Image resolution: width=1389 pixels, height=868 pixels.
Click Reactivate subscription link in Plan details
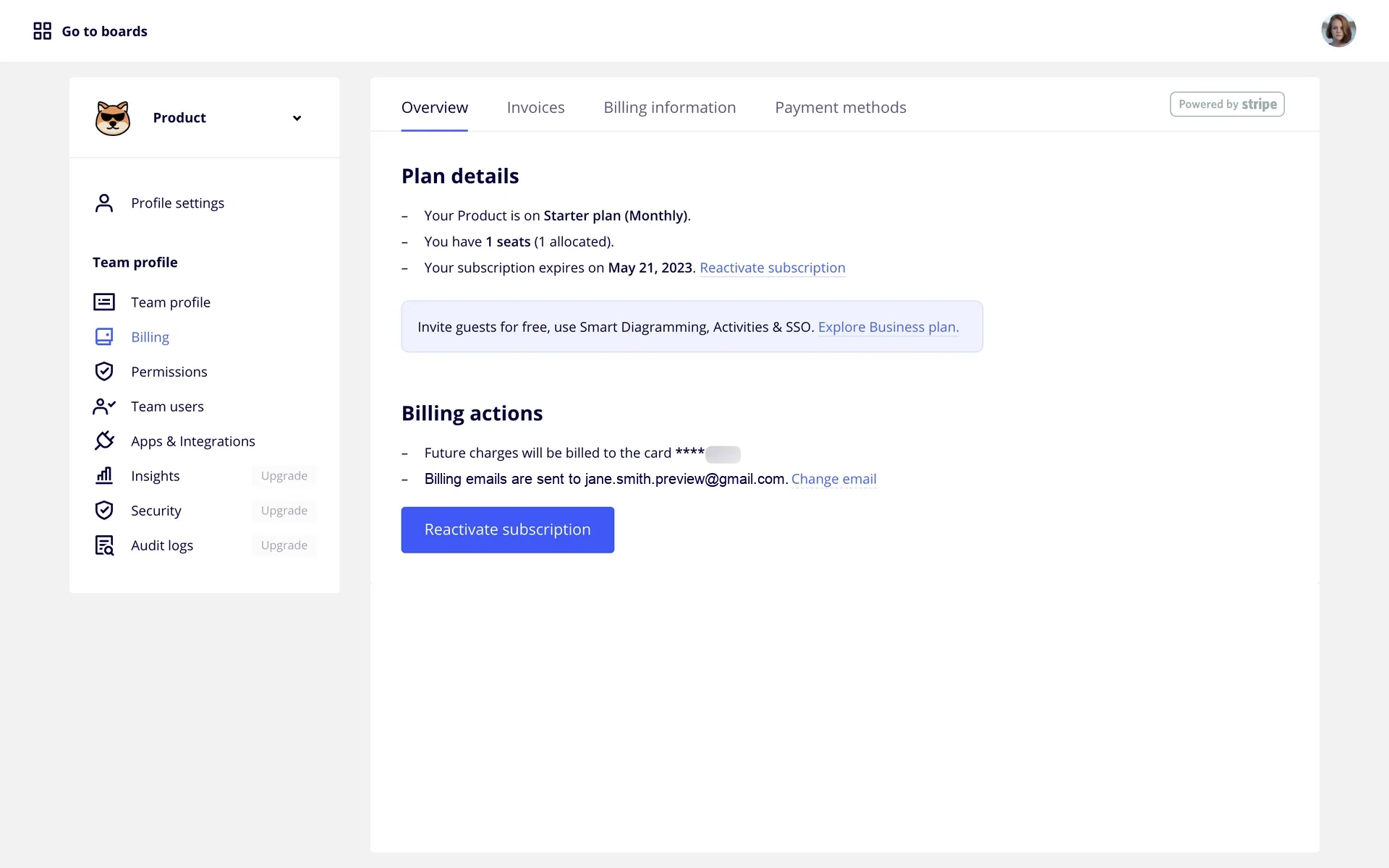pyautogui.click(x=772, y=268)
